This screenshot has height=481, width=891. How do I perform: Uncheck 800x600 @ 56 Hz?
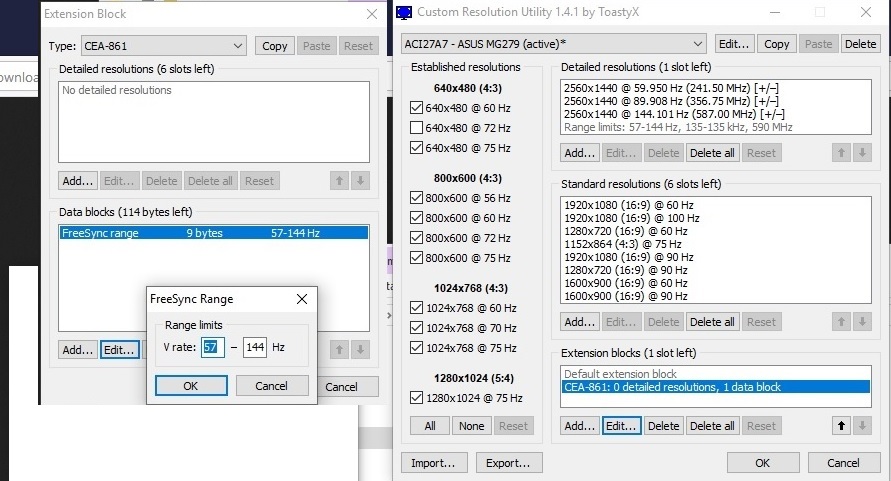pyautogui.click(x=416, y=198)
